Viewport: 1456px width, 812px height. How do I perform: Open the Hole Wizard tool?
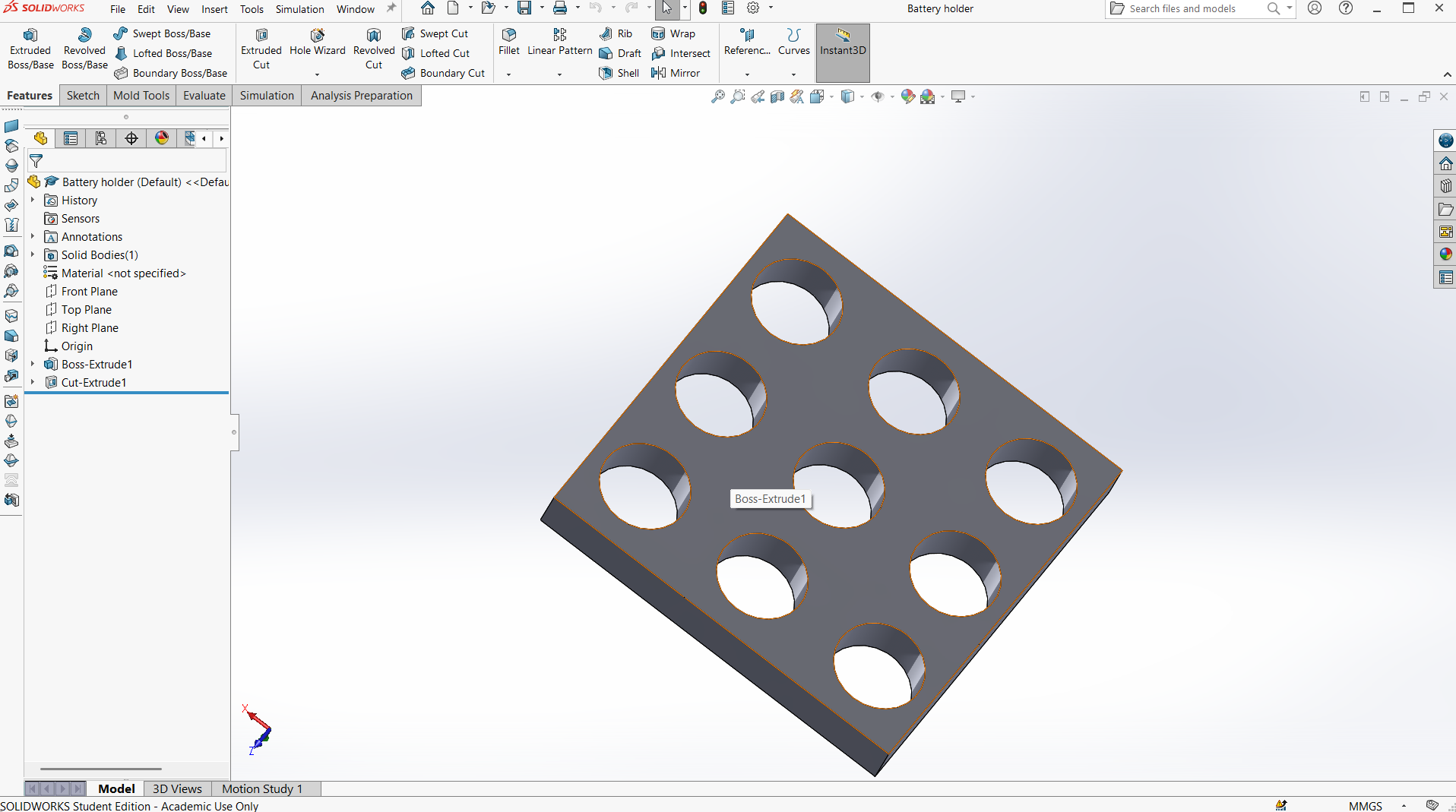[x=318, y=43]
